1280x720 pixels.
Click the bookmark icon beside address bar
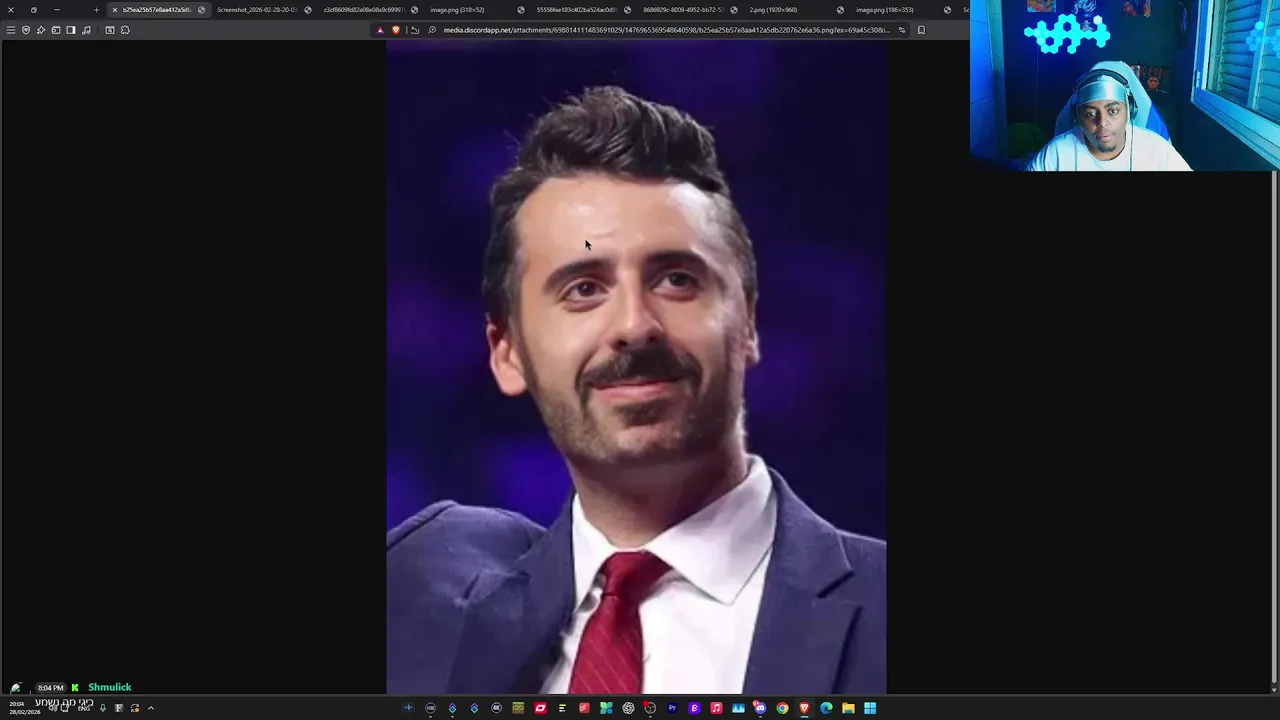(x=921, y=30)
